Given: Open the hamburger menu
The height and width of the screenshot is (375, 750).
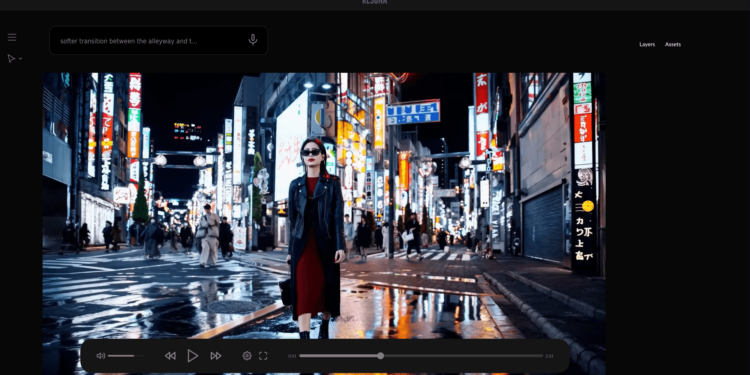Looking at the screenshot, I should coord(12,37).
